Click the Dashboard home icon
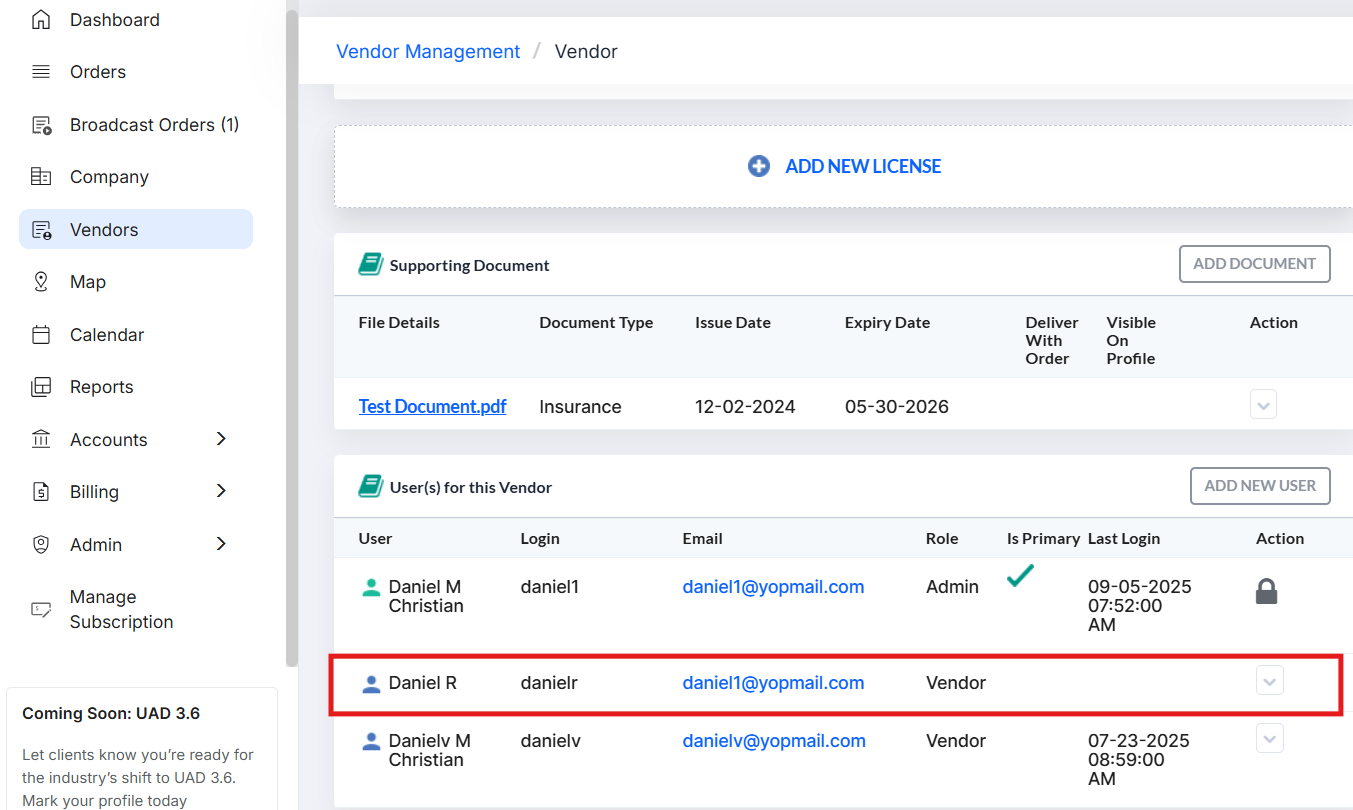The image size is (1353, 810). tap(41, 20)
